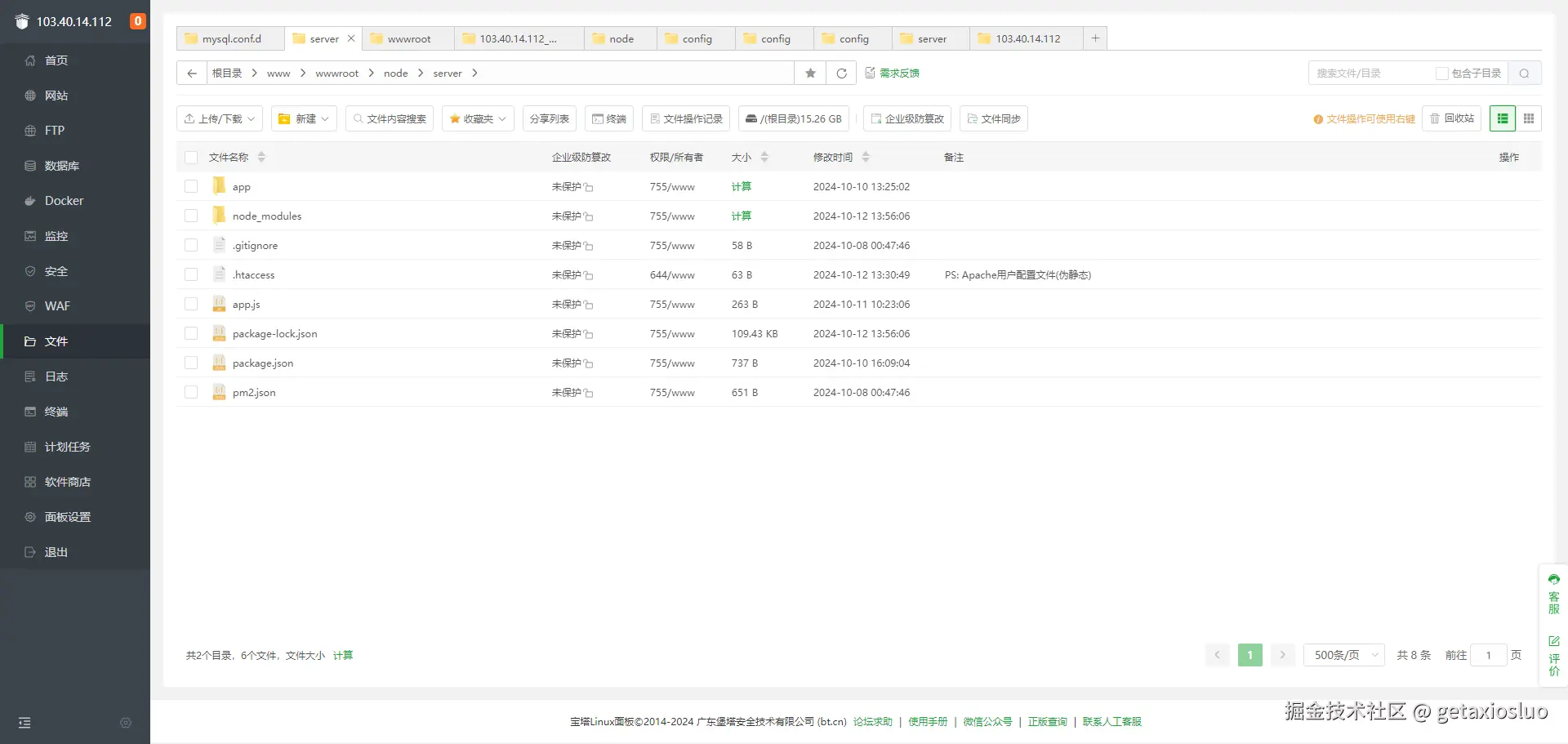1568x744 pixels.
Task: Check the package-lock.json row checkbox
Action: tap(191, 333)
